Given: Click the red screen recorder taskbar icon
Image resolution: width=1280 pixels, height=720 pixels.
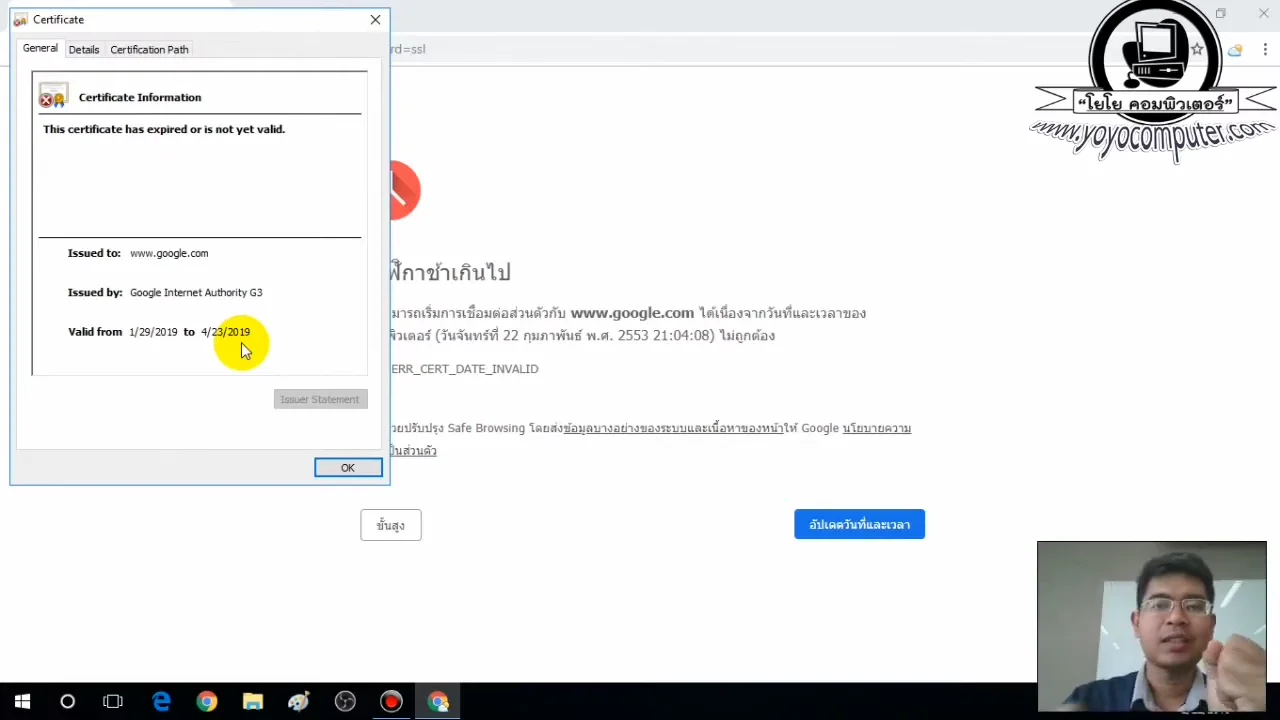Looking at the screenshot, I should click(390, 701).
